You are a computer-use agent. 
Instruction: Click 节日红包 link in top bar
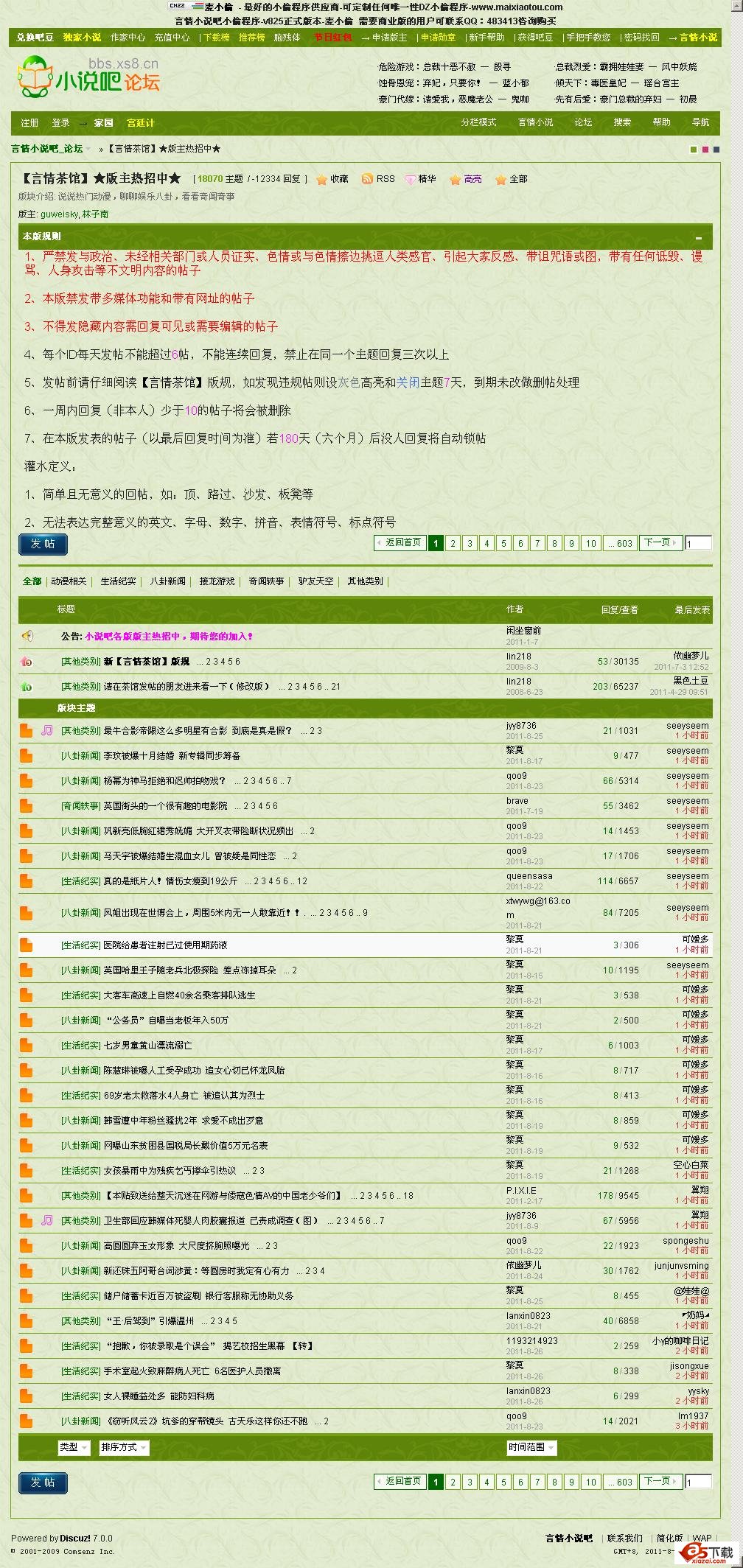coord(332,38)
